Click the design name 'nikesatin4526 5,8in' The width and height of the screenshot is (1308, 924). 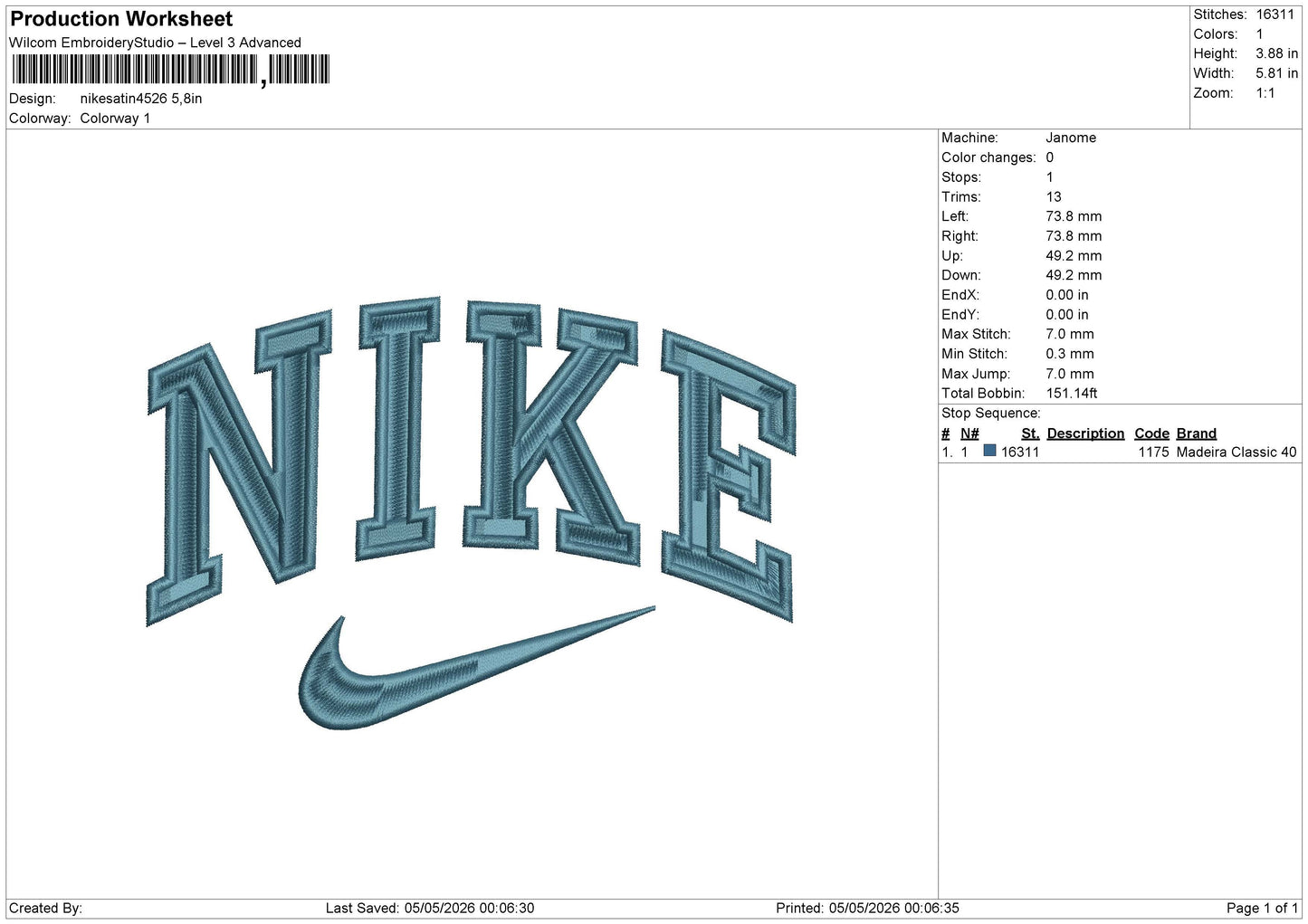pos(141,99)
